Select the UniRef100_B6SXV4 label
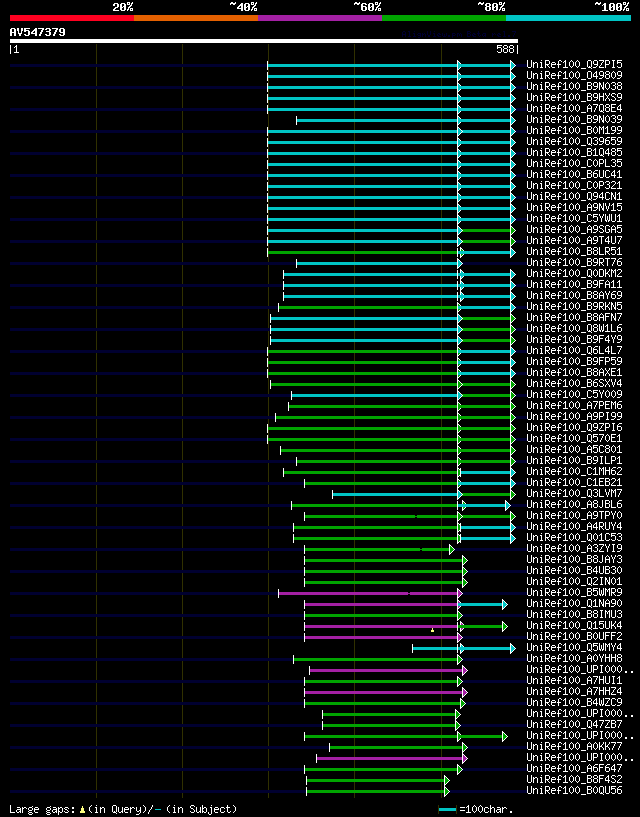Viewport: 640px width, 817px height. tap(574, 383)
